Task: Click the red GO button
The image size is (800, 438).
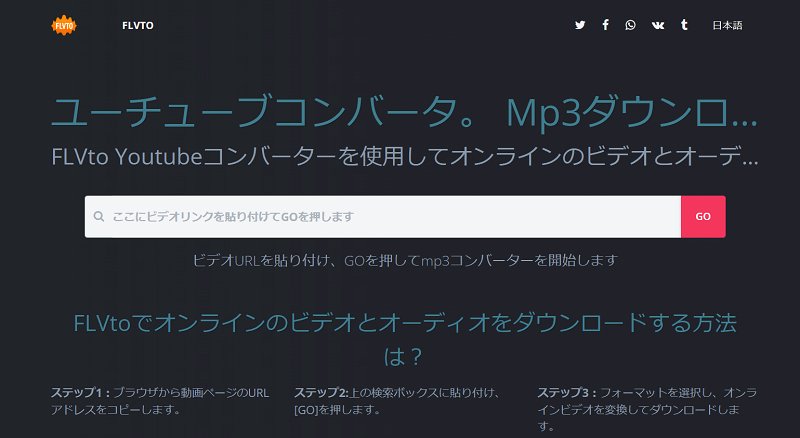Action: 703,216
